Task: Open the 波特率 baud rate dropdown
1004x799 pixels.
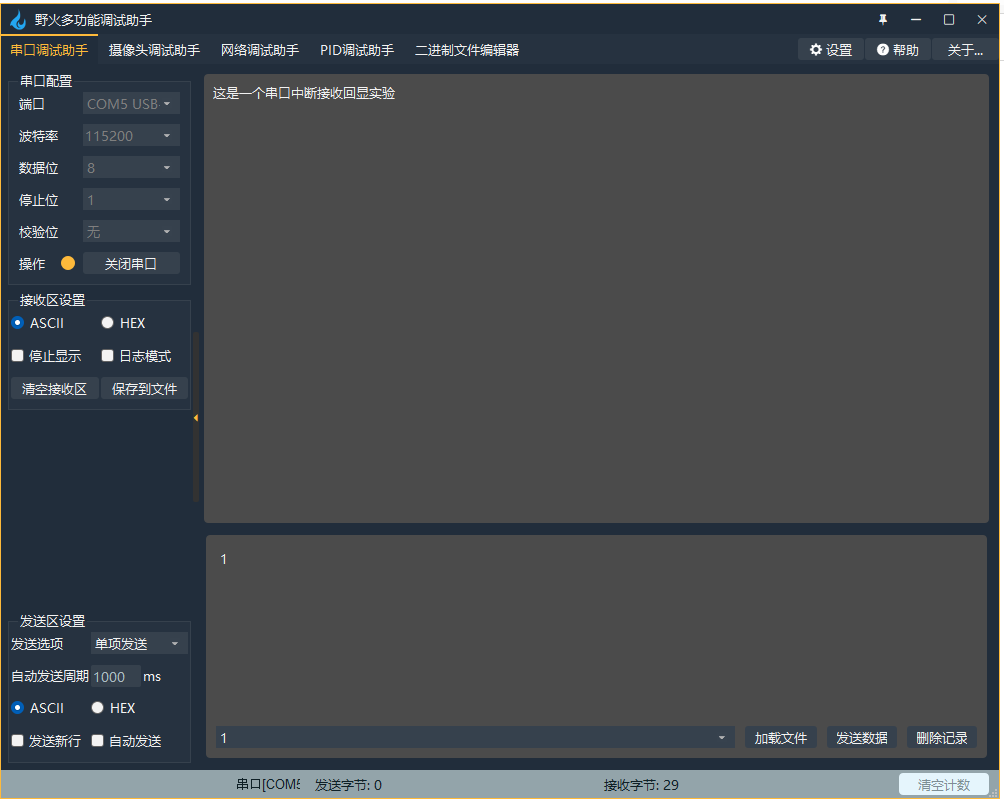Action: coord(130,135)
